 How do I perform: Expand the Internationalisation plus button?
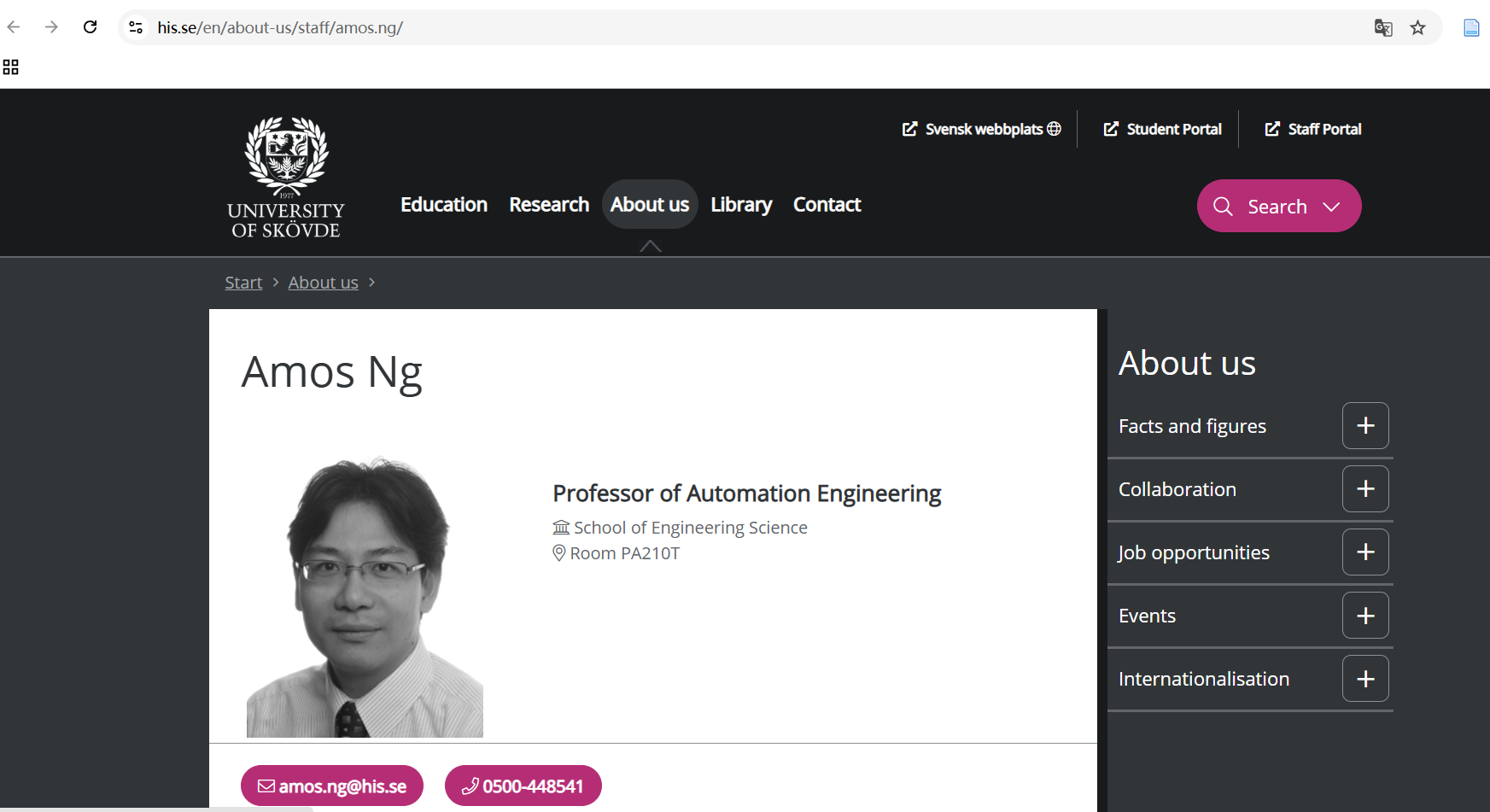coord(1364,679)
